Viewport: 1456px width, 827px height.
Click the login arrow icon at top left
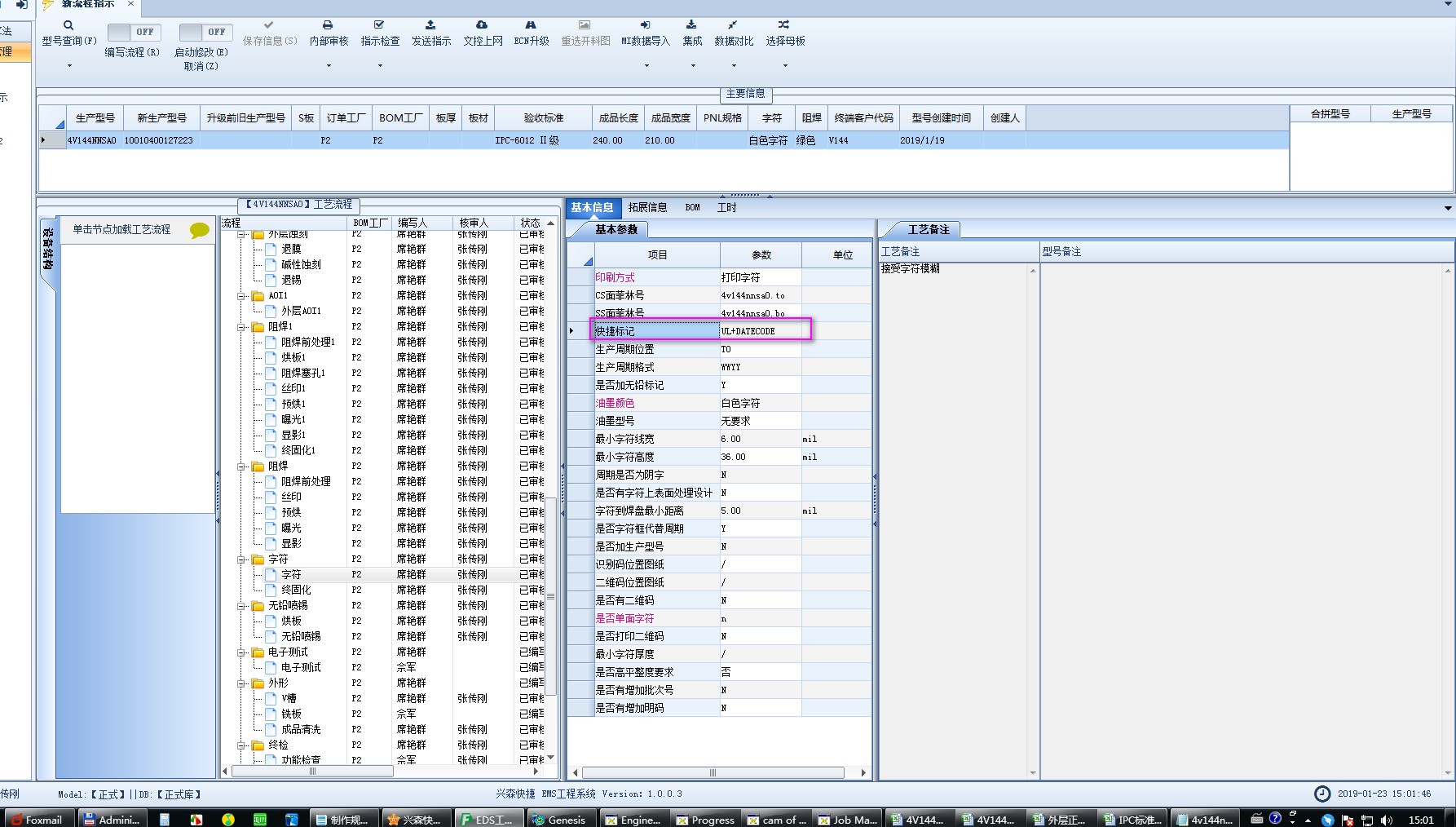tap(22, 4)
